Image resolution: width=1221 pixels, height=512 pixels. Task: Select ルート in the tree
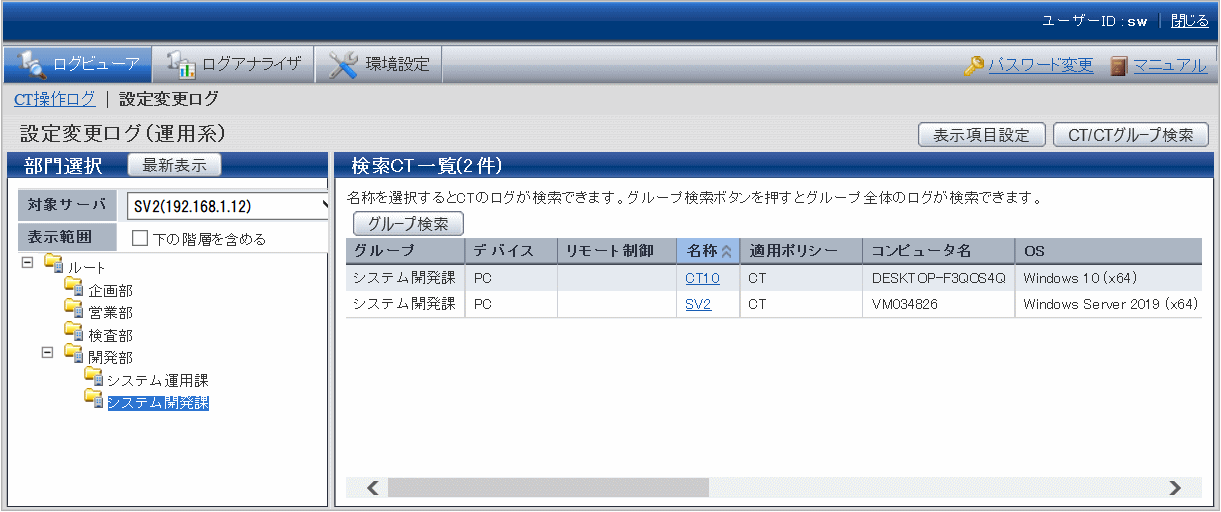(x=87, y=268)
